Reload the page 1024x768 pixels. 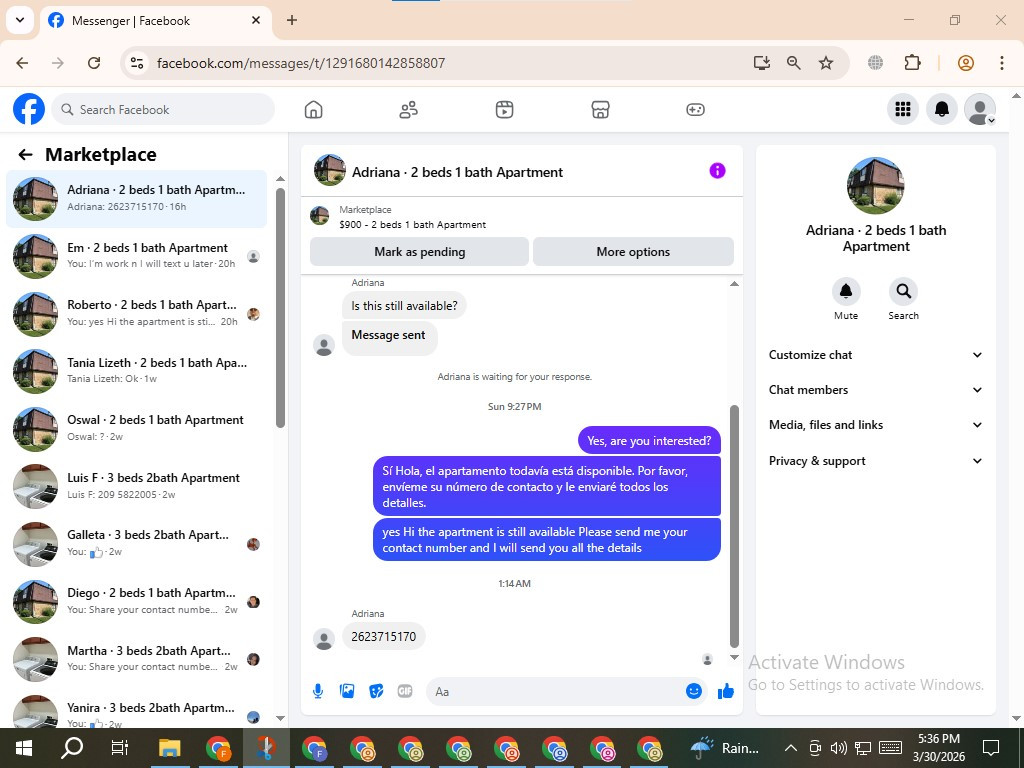pyautogui.click(x=94, y=63)
